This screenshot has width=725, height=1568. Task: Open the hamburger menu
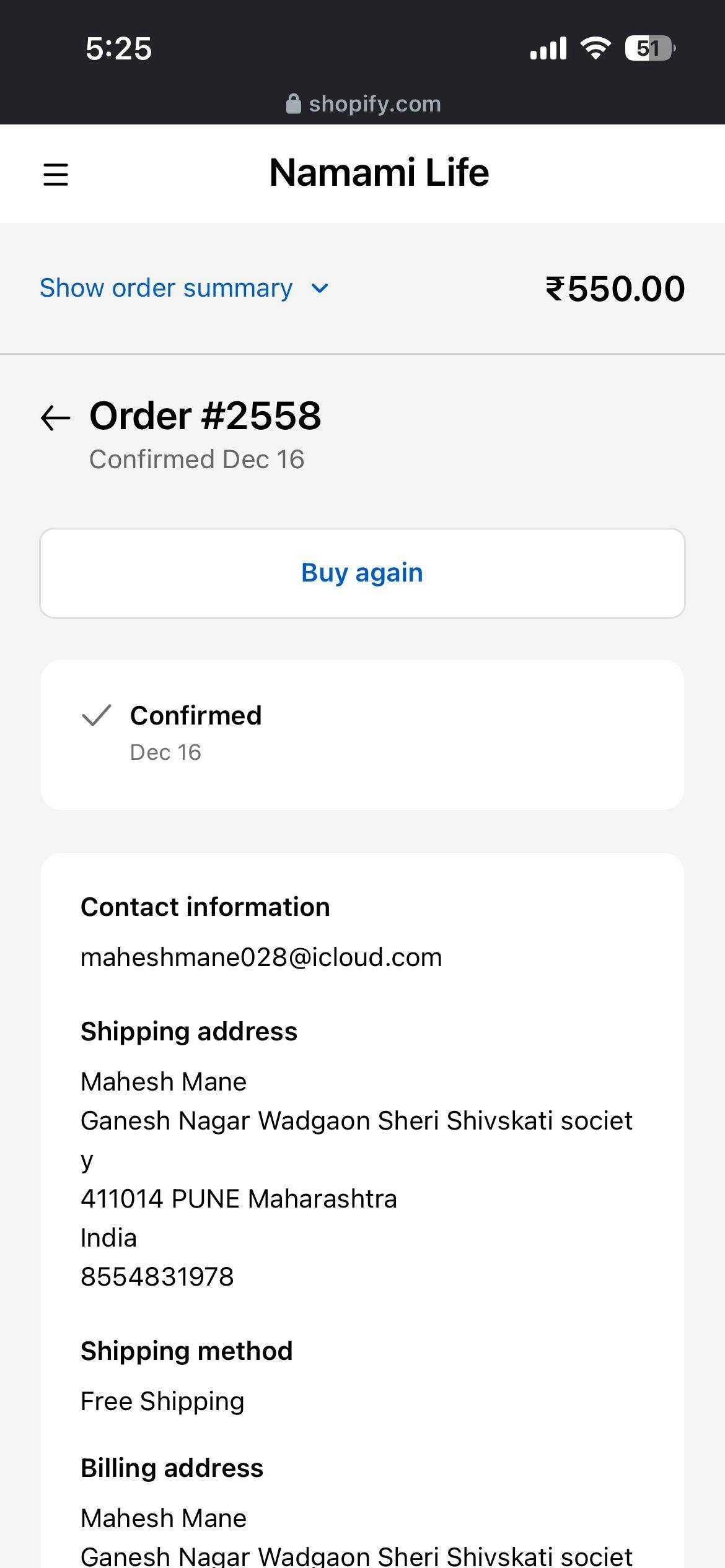coord(56,174)
